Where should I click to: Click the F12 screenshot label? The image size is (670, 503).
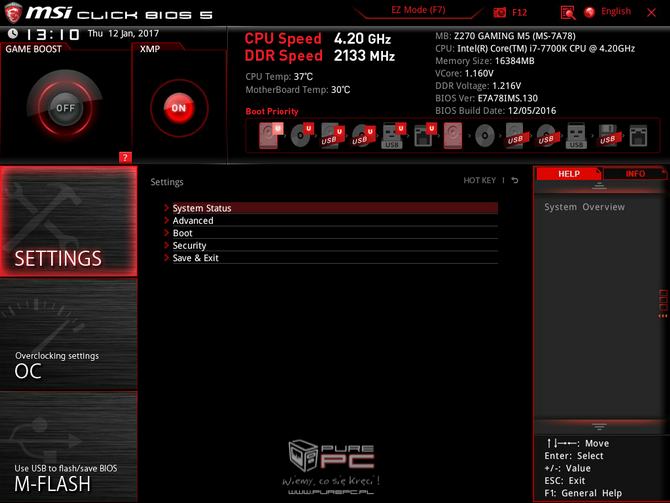click(x=519, y=12)
